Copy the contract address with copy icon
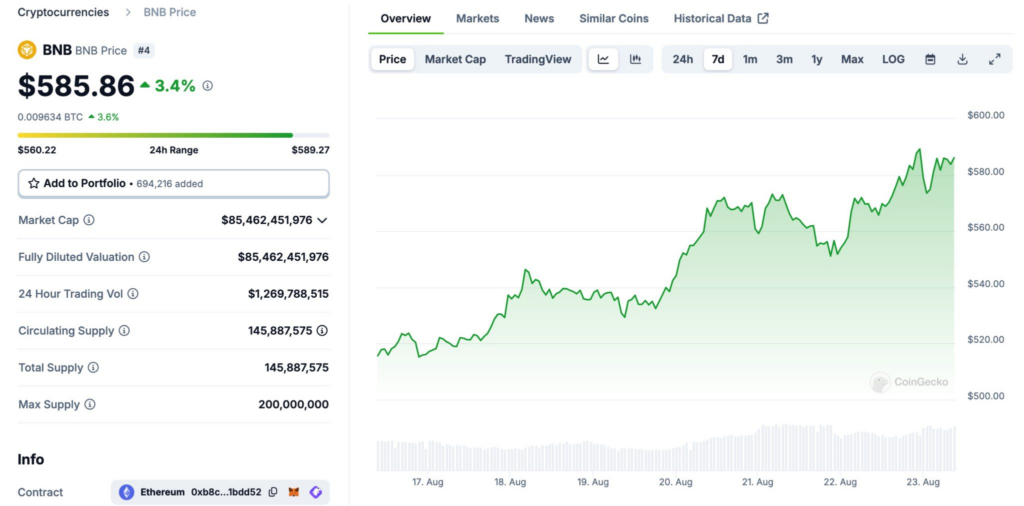The height and width of the screenshot is (506, 1024). click(273, 492)
